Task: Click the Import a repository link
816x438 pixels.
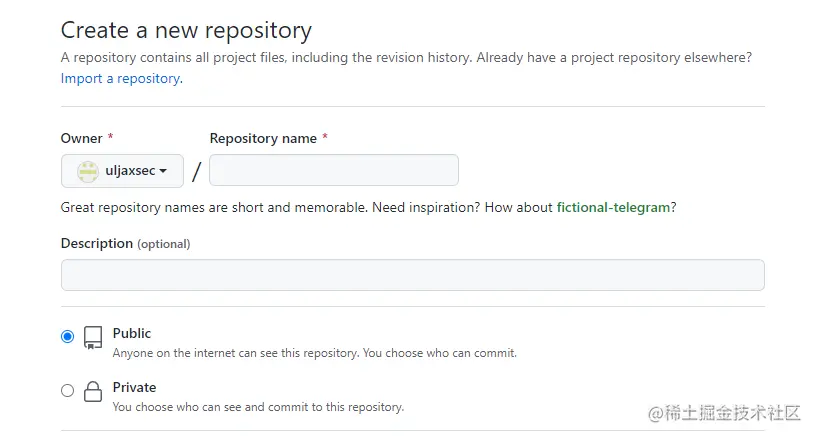Action: click(x=120, y=78)
